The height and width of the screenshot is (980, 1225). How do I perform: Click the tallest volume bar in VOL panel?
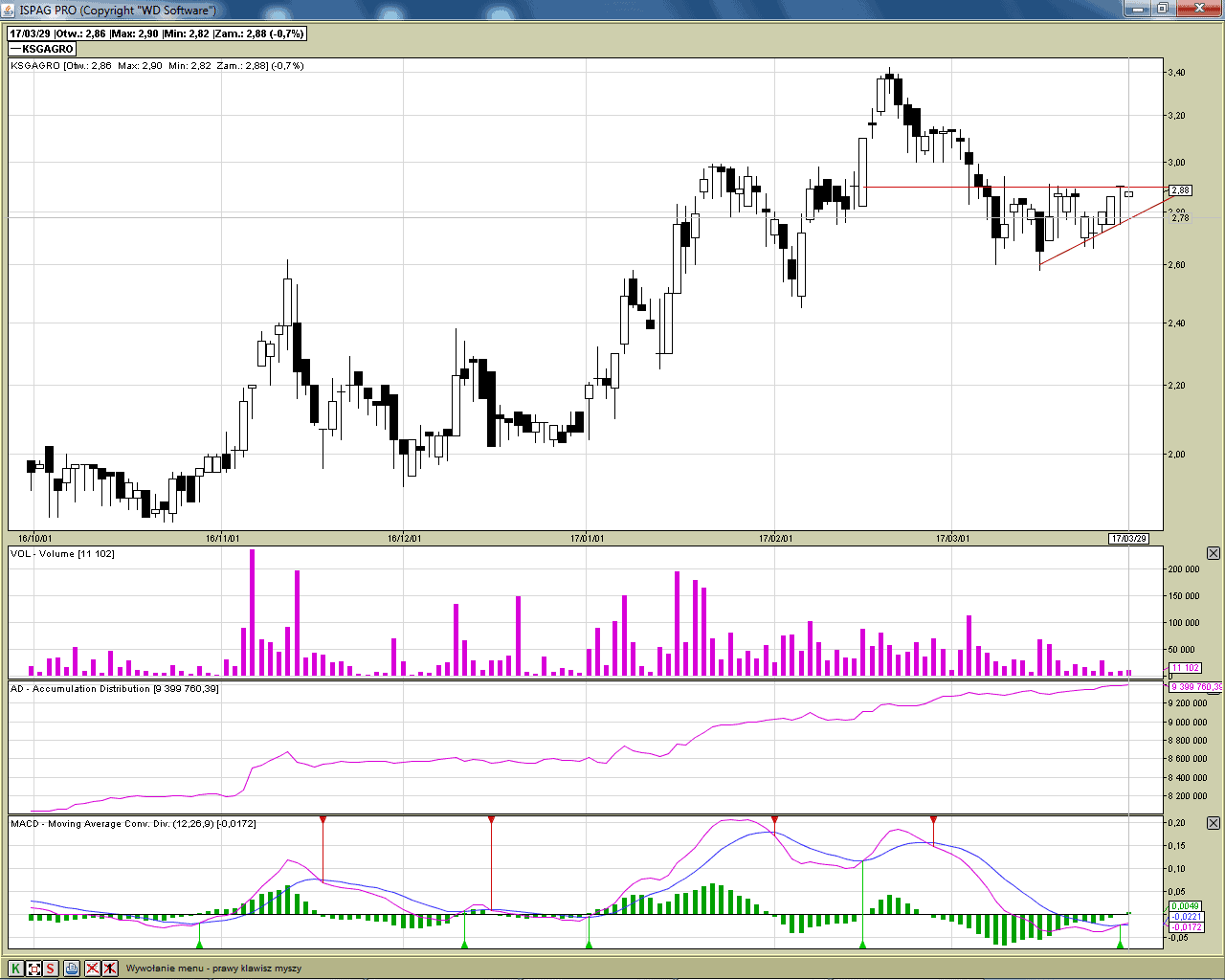(x=253, y=612)
